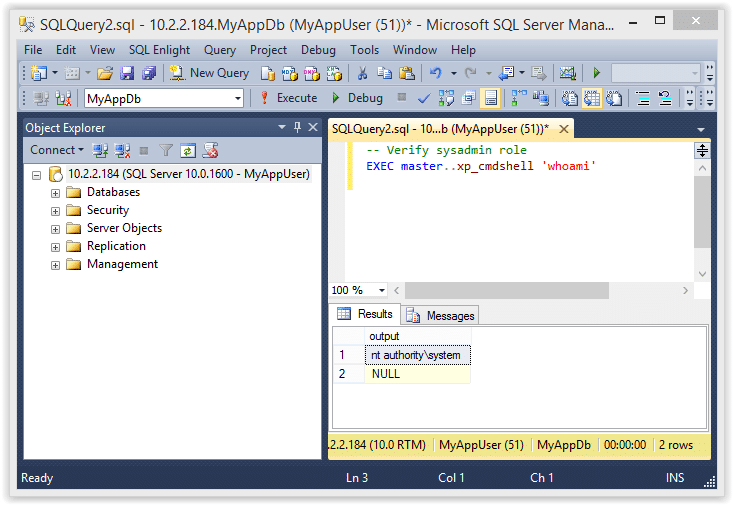Click the Query Options icon

coord(468,98)
